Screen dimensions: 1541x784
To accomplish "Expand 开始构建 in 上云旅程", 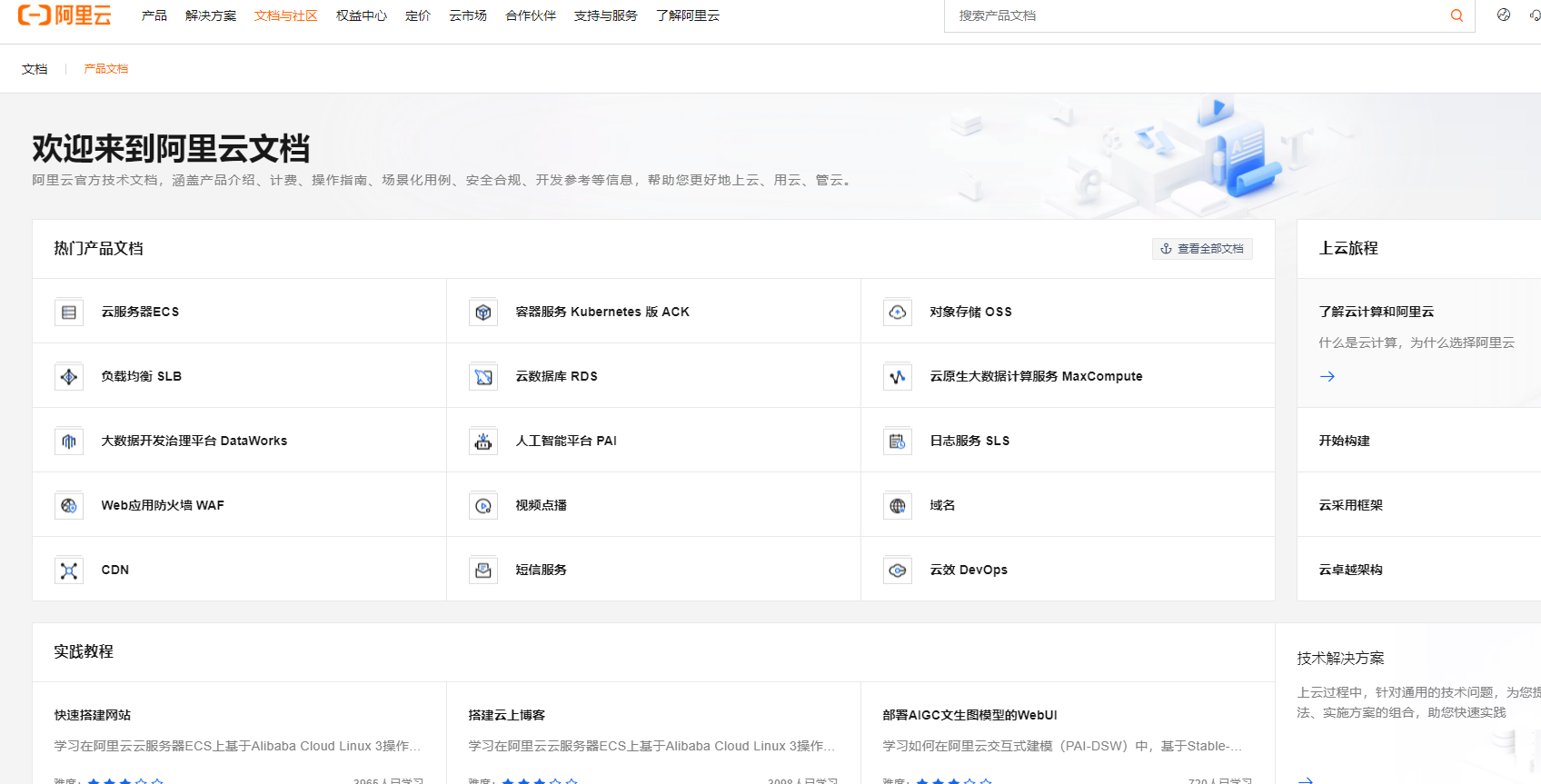I will 1345,441.
